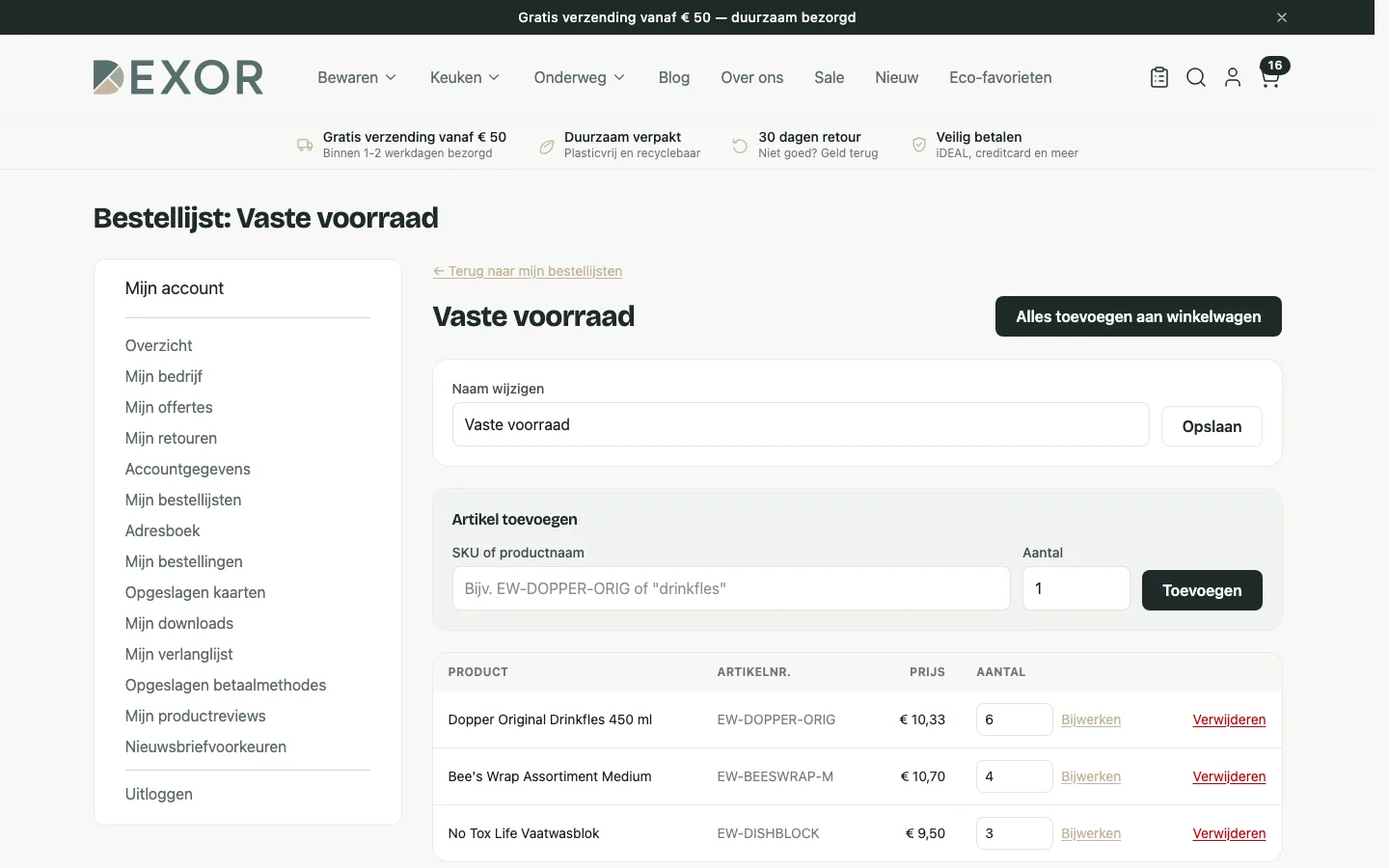Open Nieuwsbriefvoorkeuren
The width and height of the screenshot is (1389, 868).
pyautogui.click(x=205, y=746)
